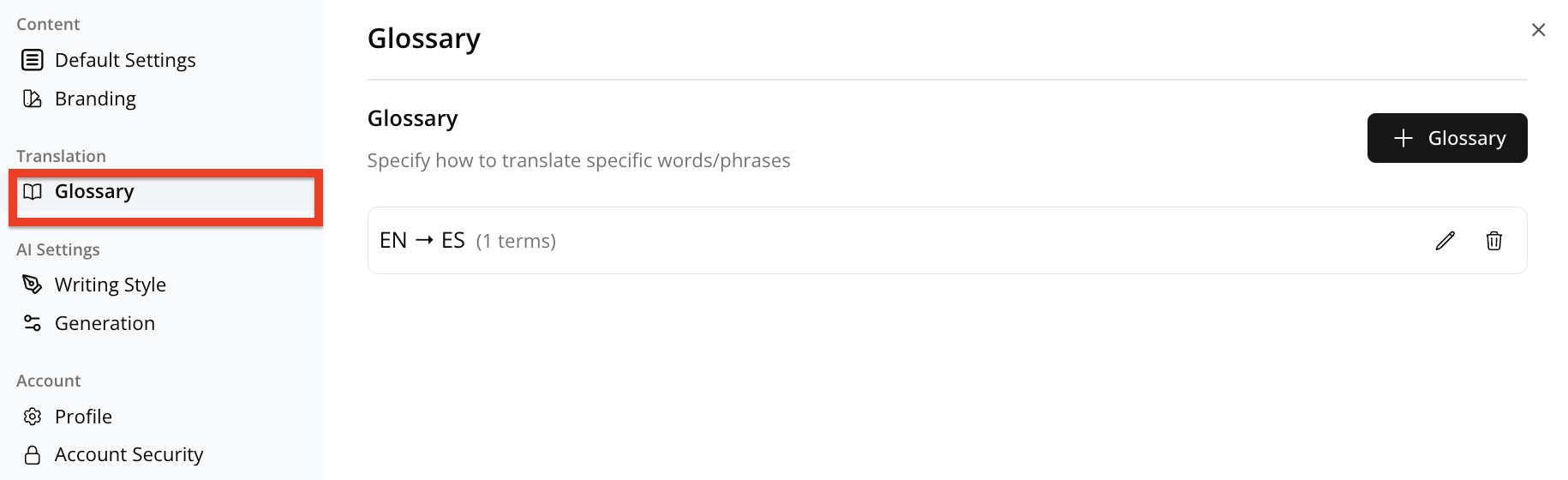Image resolution: width=1568 pixels, height=480 pixels.
Task: Click the Account Security lock icon
Action: (x=33, y=454)
